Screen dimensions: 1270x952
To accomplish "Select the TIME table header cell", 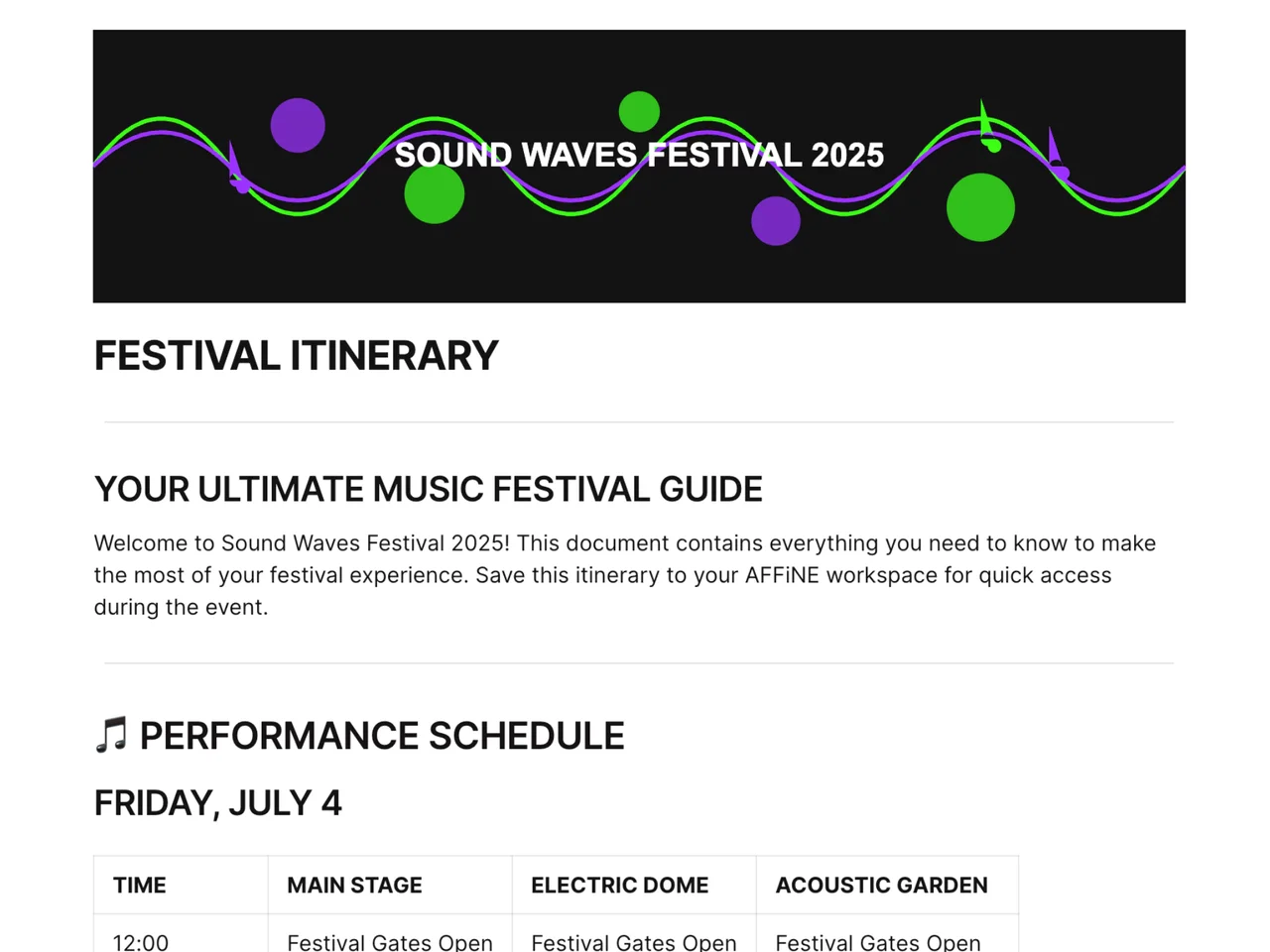I will (x=181, y=885).
